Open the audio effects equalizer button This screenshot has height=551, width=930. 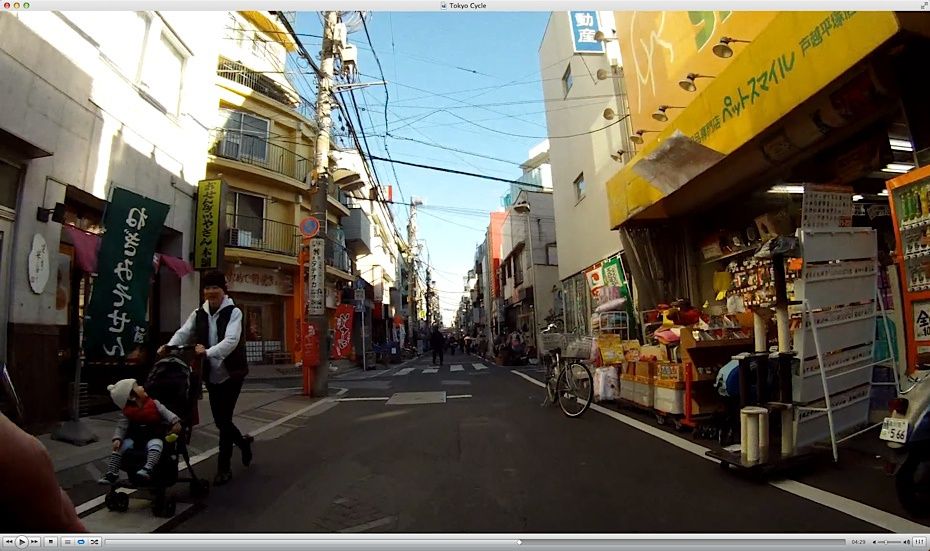[x=919, y=541]
